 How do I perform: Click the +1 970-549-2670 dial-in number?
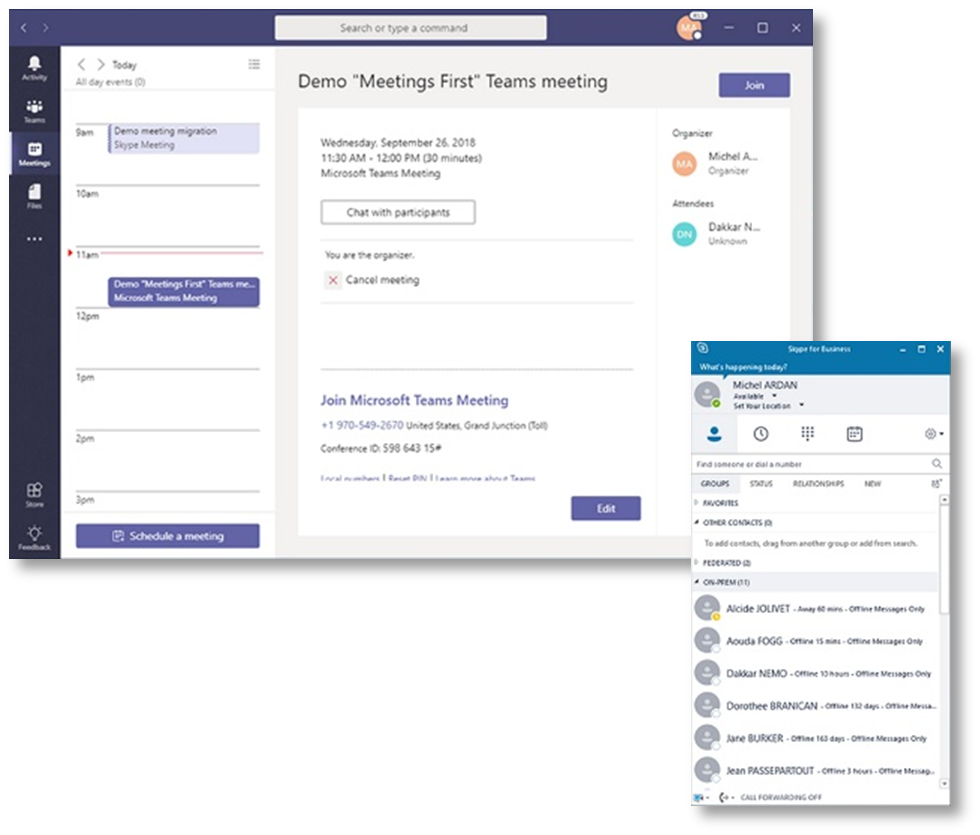pos(362,425)
